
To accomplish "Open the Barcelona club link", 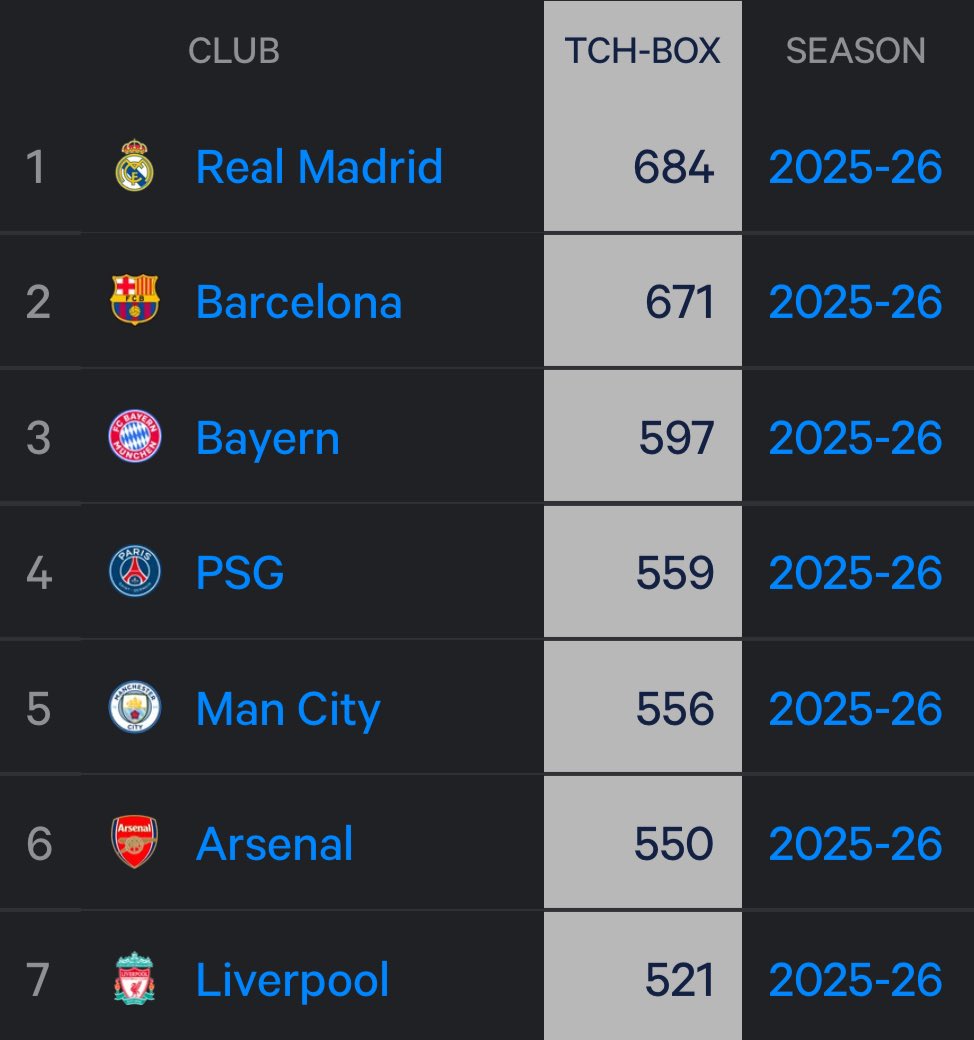I will click(299, 302).
